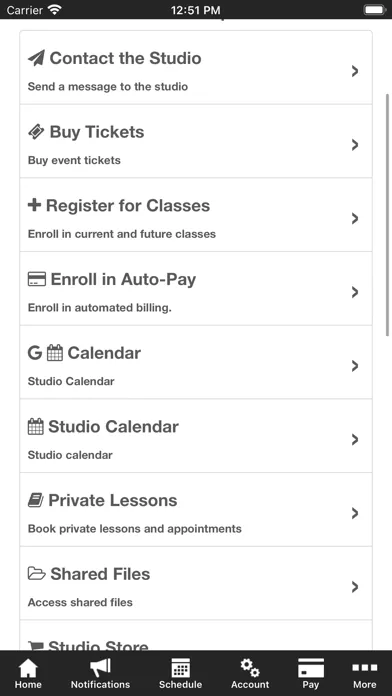This screenshot has width=392, height=696.
Task: Expand Contact the Studio with its chevron
Action: 355,71
